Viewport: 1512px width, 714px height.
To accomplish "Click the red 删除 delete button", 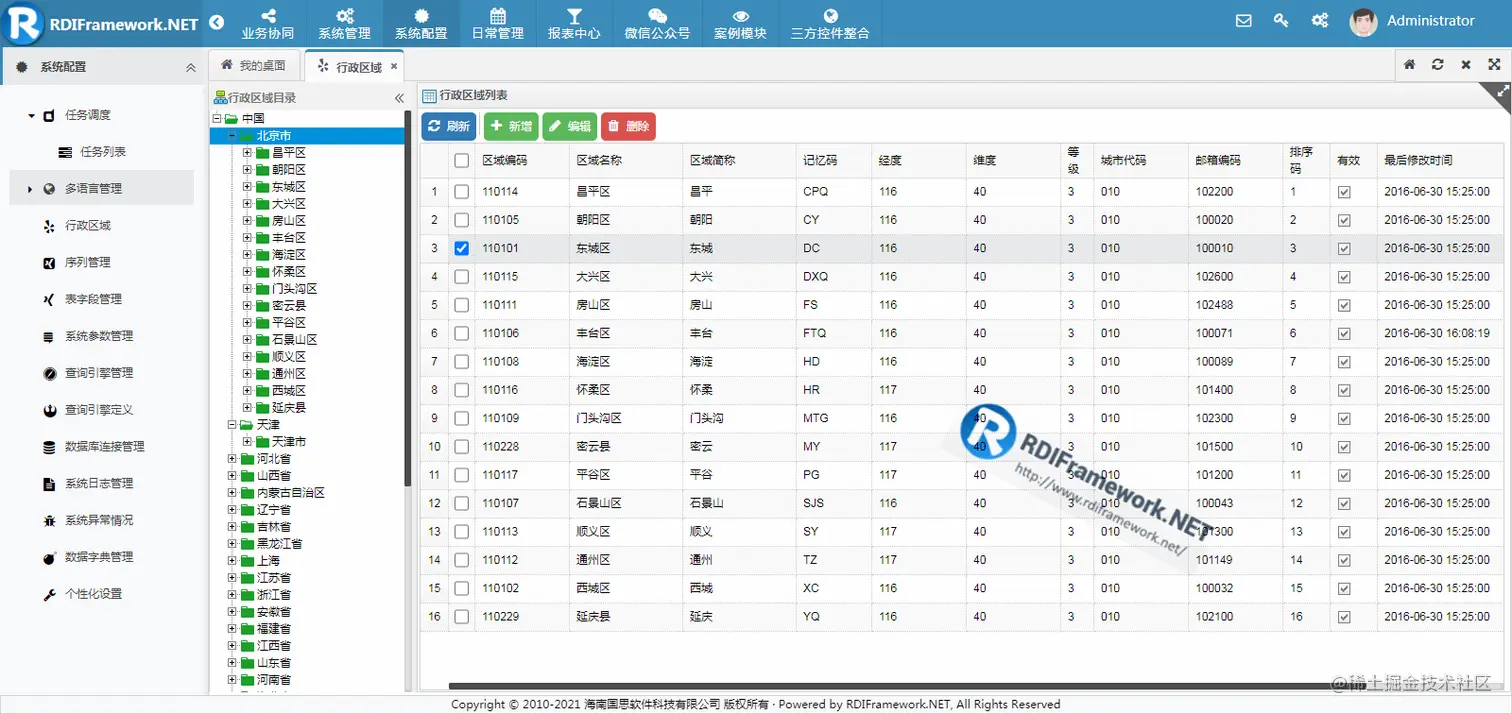I will (x=628, y=126).
